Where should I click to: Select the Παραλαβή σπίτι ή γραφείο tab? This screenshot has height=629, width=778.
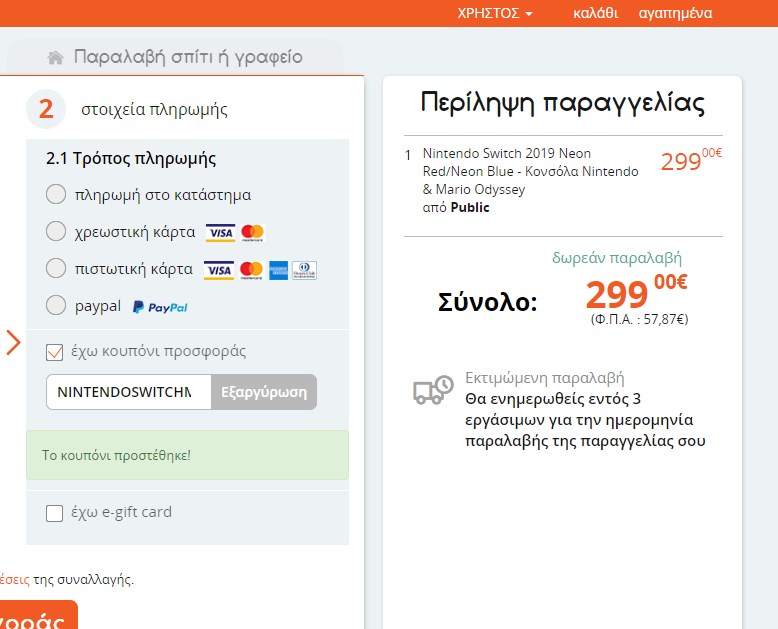[x=175, y=57]
